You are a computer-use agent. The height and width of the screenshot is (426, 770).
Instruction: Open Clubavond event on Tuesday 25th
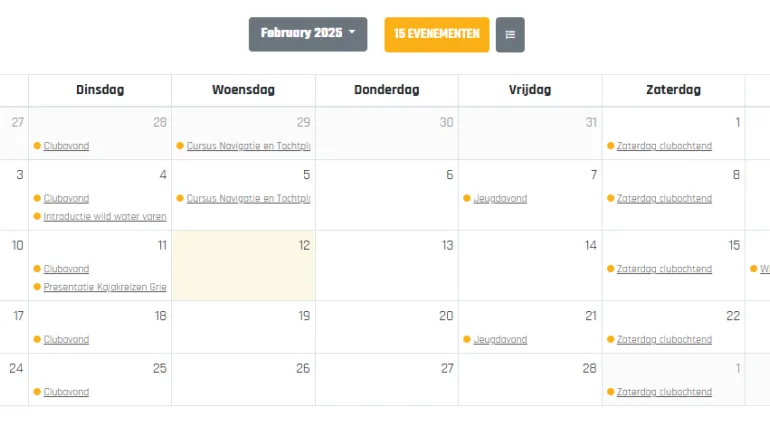(x=66, y=392)
